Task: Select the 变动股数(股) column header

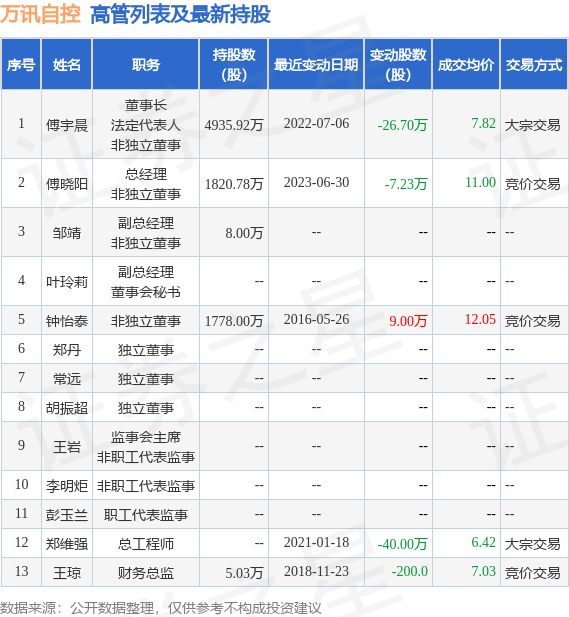Action: 398,65
